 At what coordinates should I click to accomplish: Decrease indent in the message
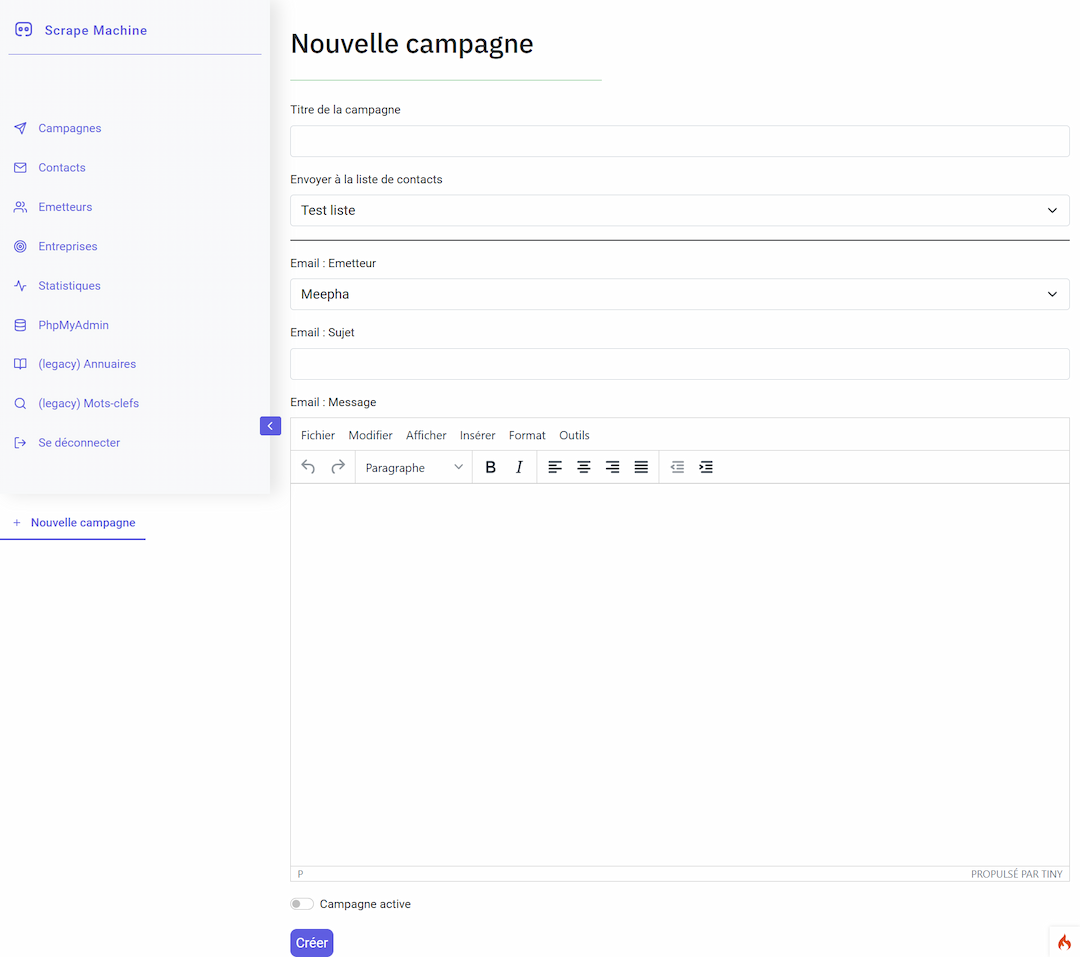click(x=677, y=467)
